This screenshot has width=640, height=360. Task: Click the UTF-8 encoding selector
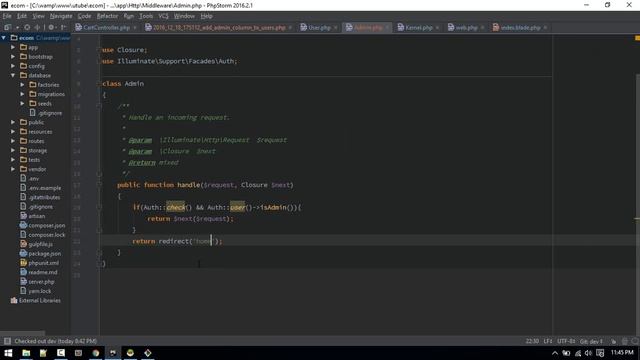566,341
